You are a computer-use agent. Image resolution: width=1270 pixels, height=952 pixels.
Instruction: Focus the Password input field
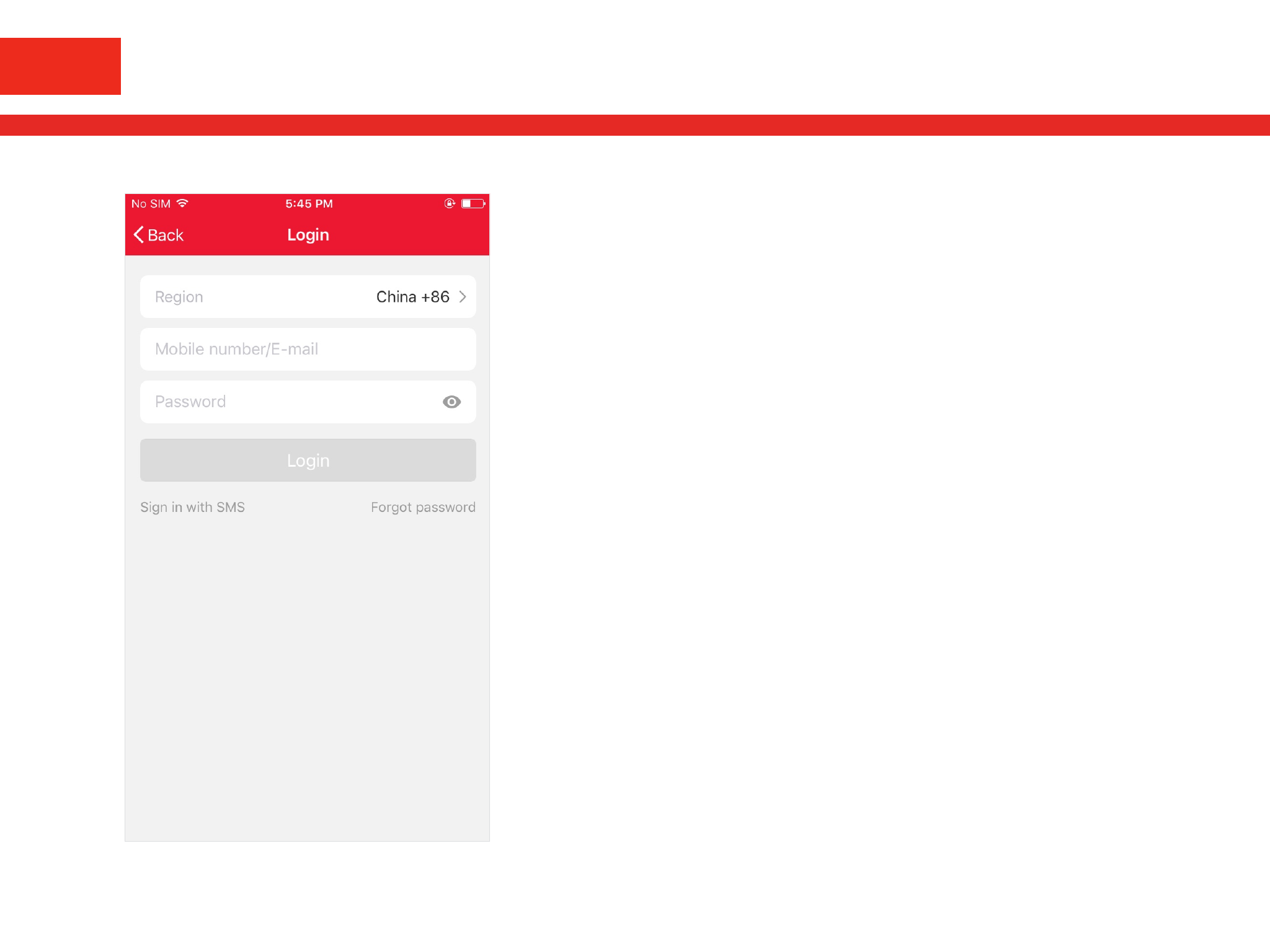point(285,402)
